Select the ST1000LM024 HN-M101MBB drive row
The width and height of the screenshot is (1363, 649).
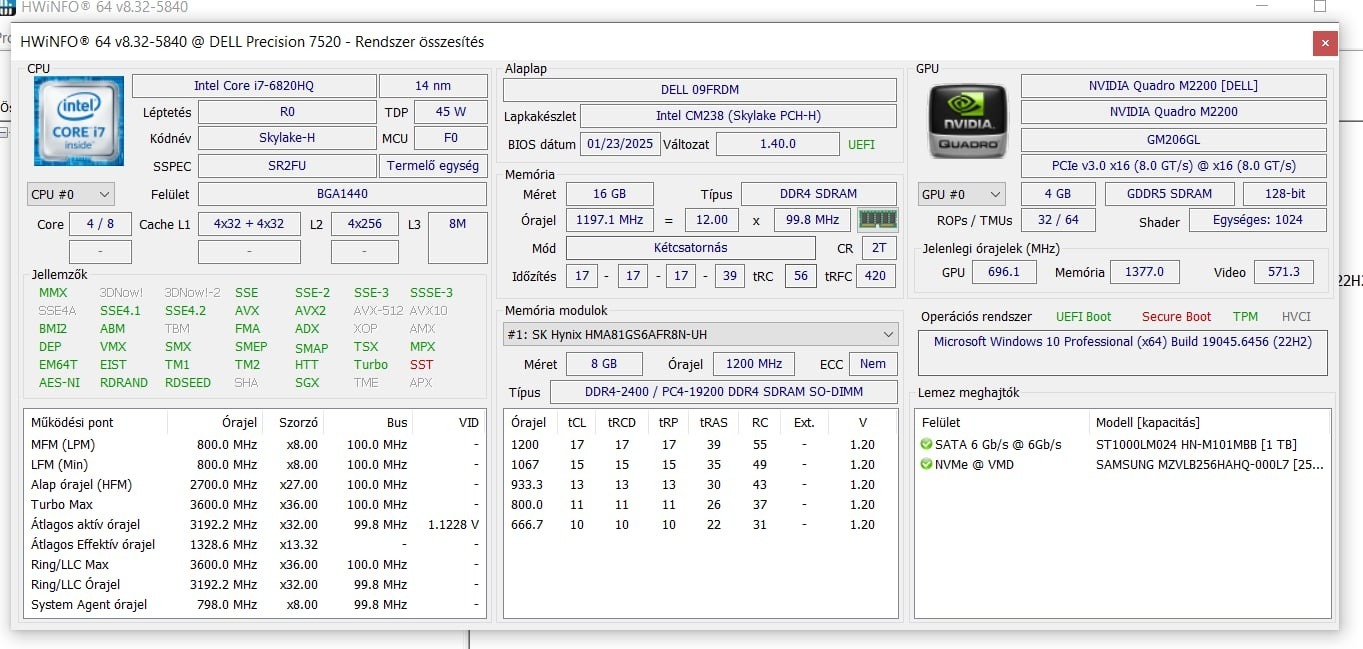(1123, 444)
